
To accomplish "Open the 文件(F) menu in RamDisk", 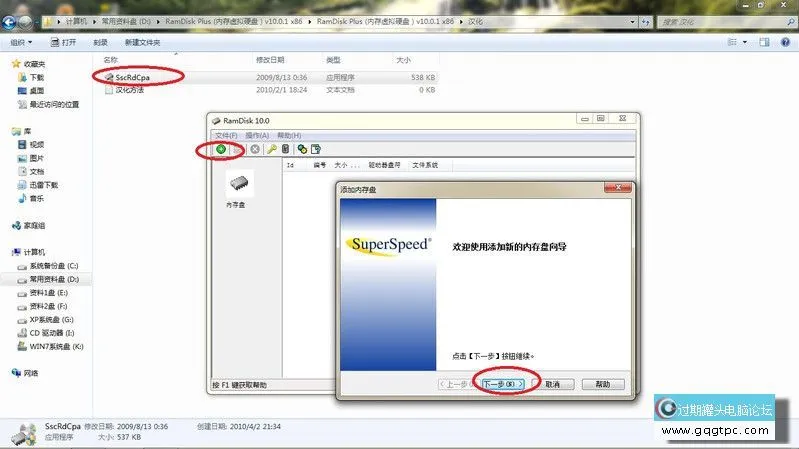I will (x=226, y=135).
